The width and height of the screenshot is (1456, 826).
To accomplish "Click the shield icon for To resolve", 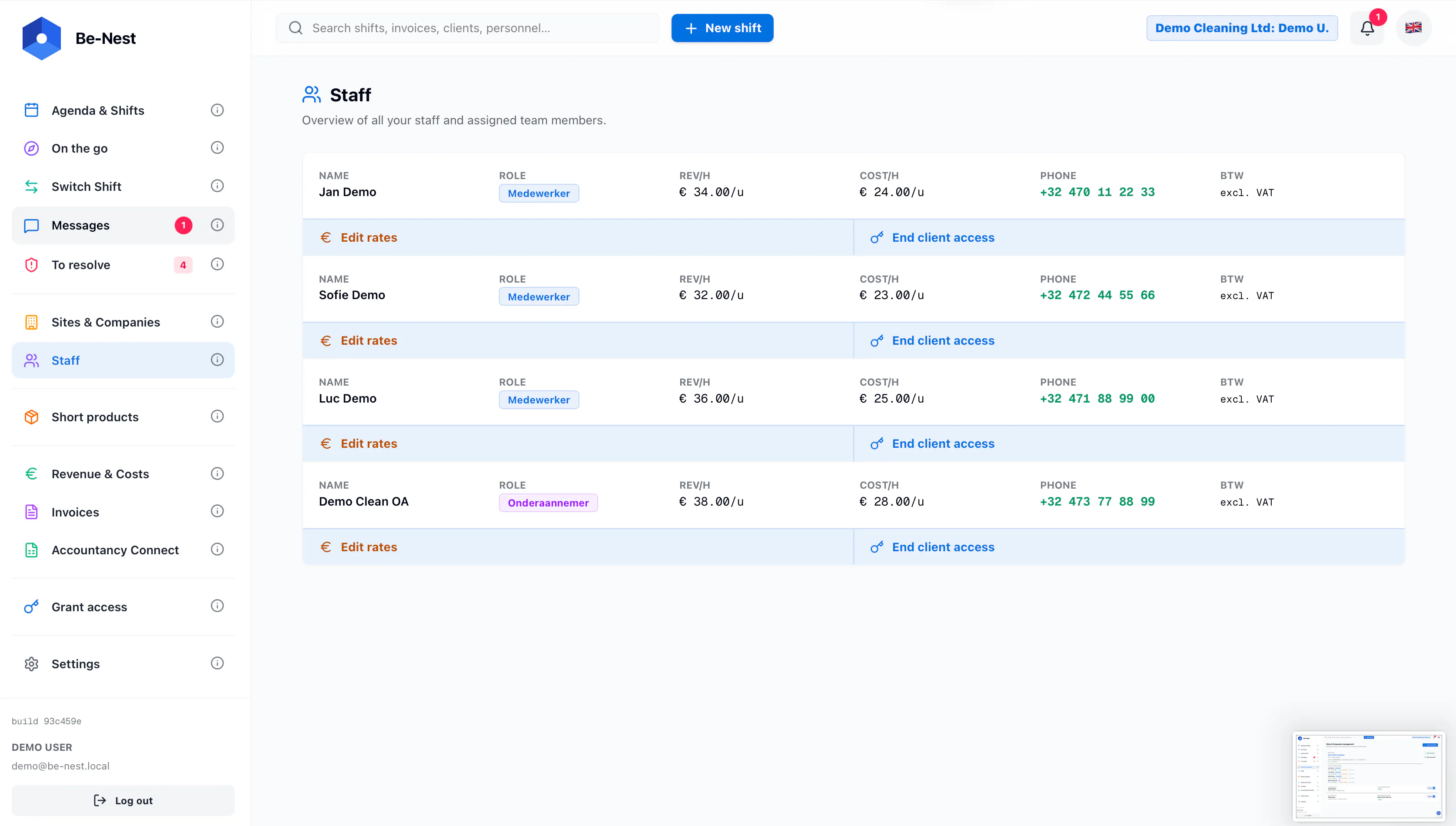I will [x=31, y=265].
